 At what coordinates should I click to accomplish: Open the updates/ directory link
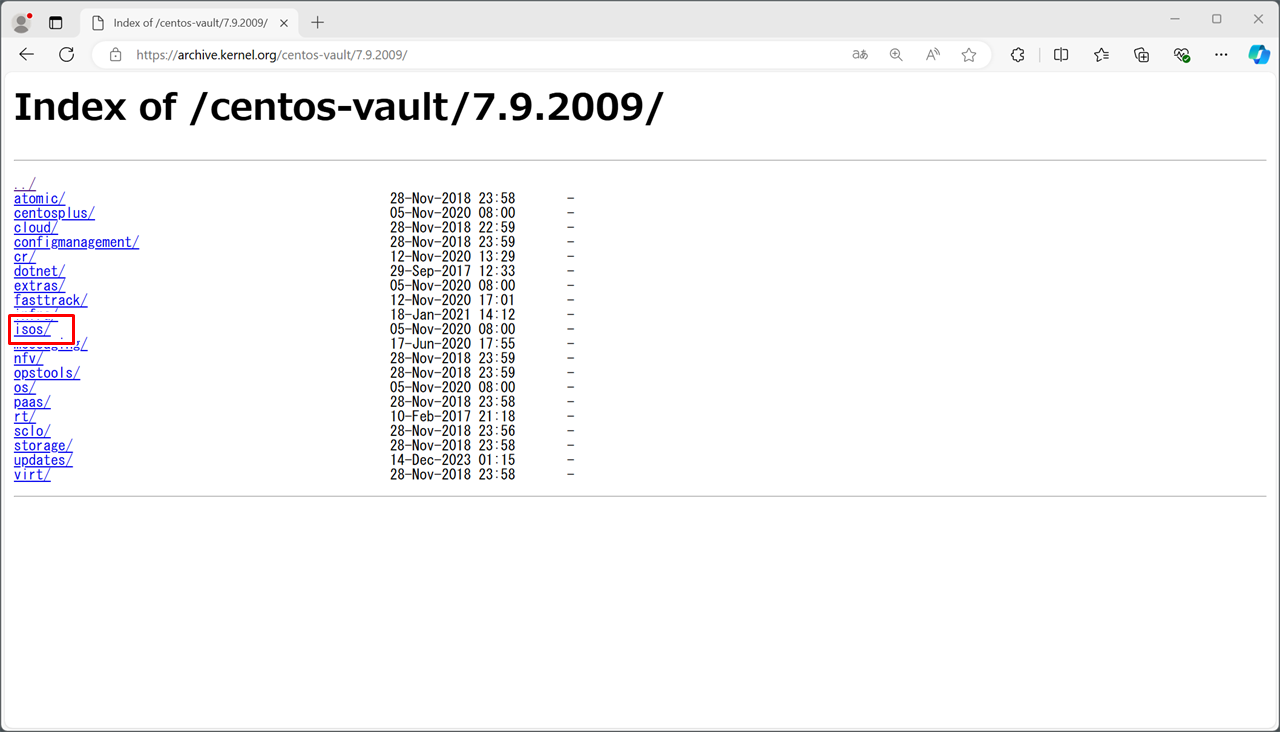pyautogui.click(x=43, y=460)
